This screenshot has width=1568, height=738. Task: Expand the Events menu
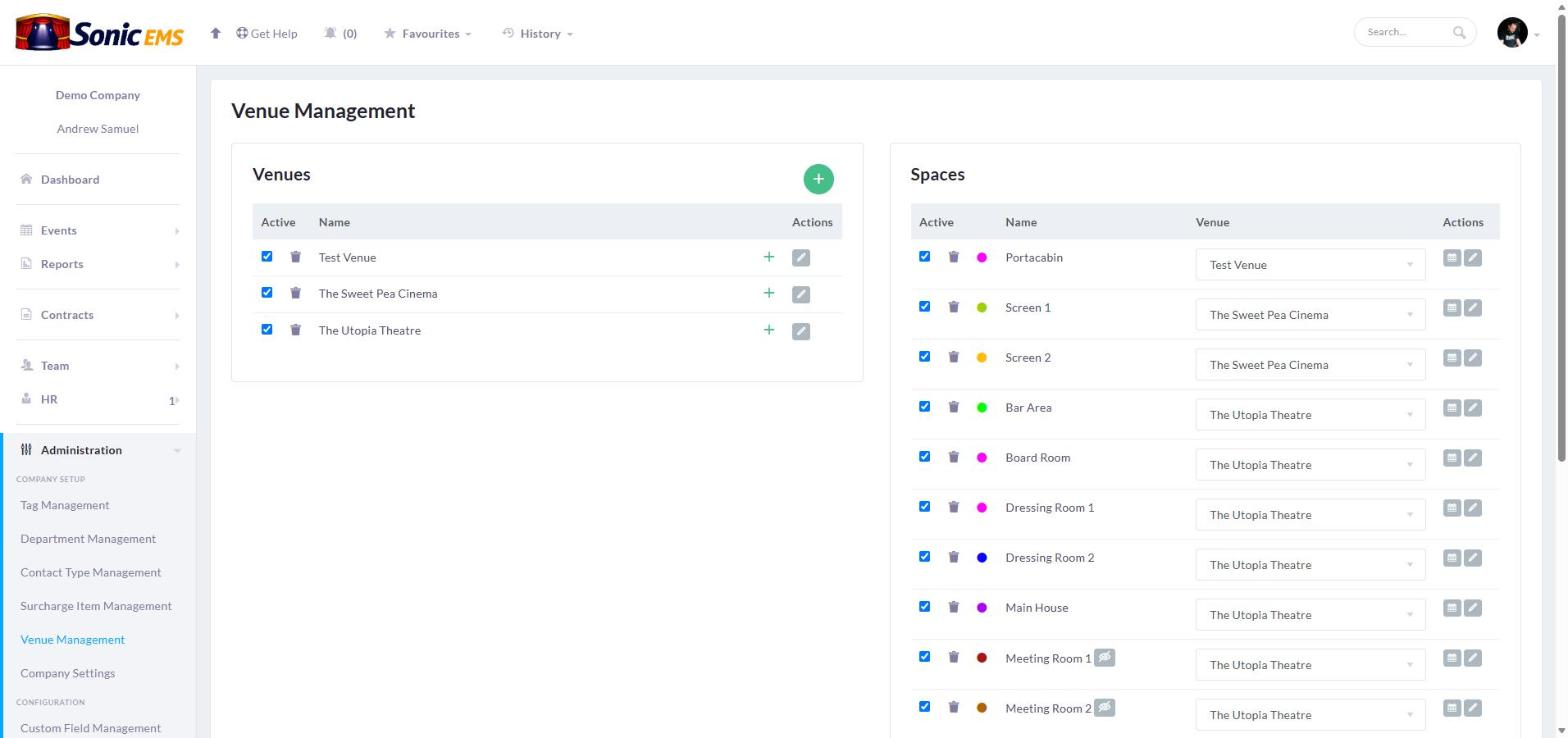(98, 230)
